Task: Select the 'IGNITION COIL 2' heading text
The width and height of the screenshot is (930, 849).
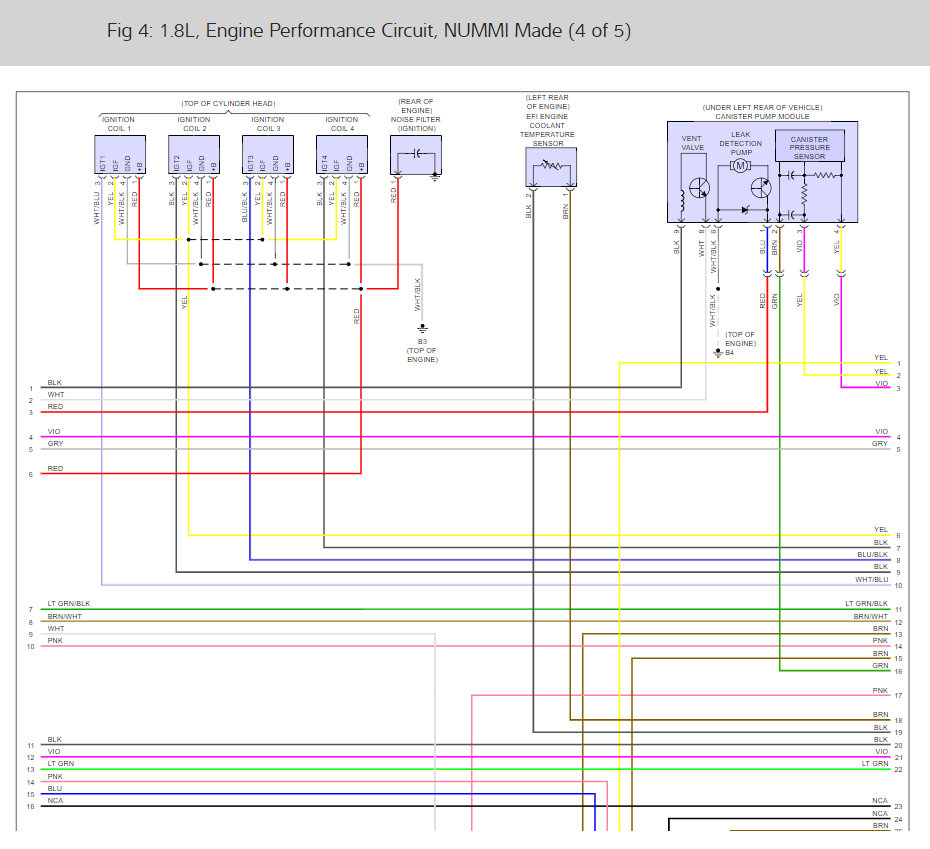Action: tap(194, 124)
